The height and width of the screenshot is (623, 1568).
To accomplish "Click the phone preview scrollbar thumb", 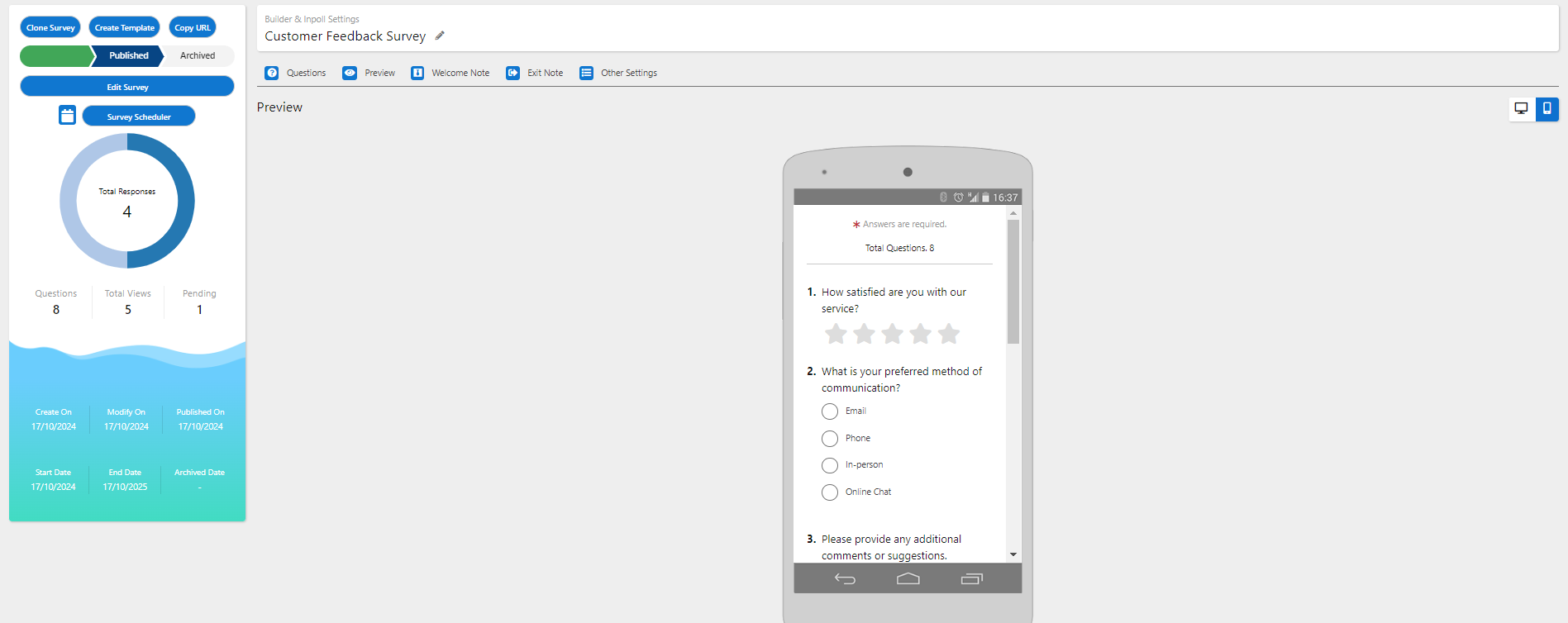I will tap(1013, 282).
